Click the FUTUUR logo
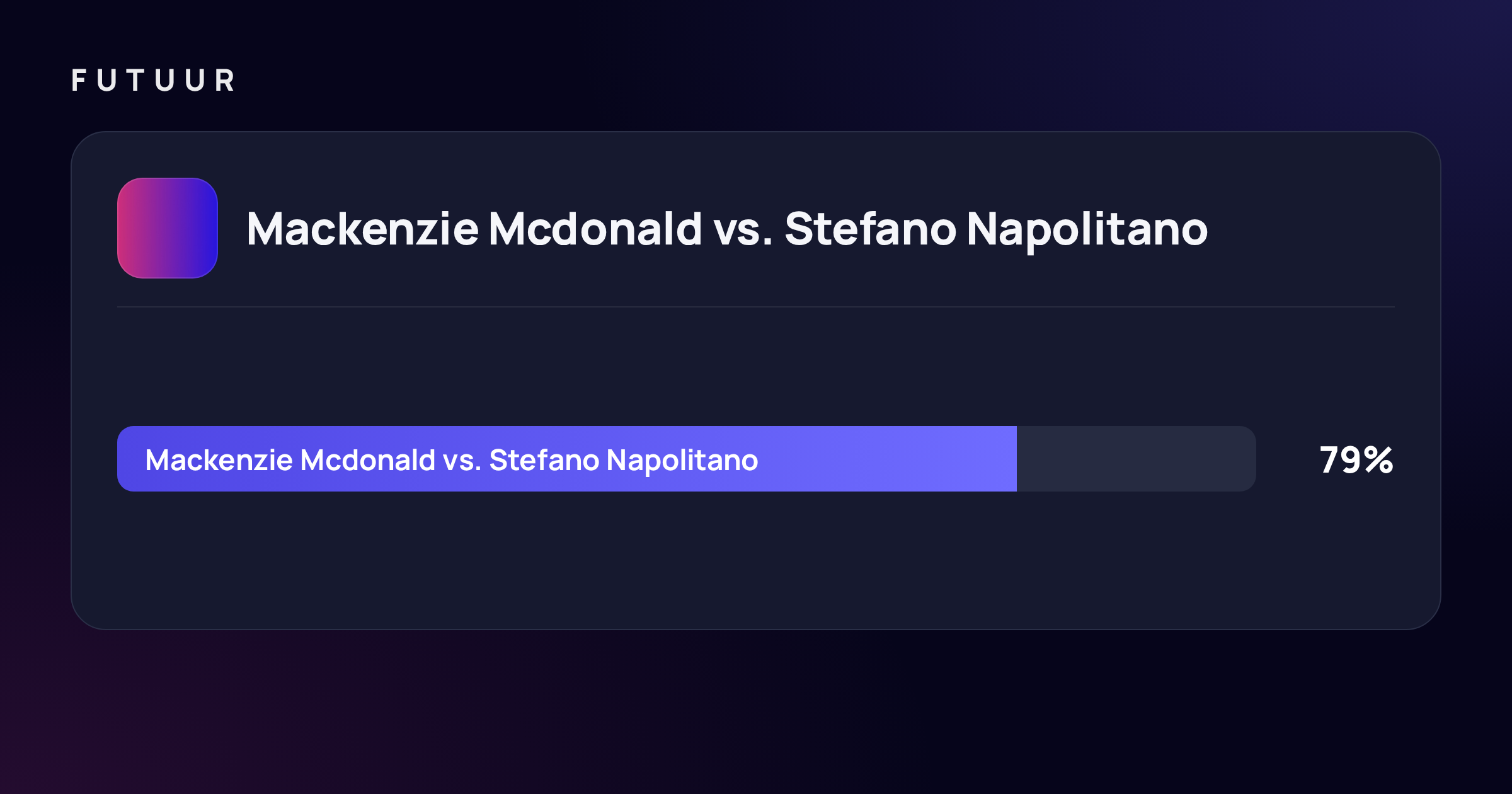1512x794 pixels. pyautogui.click(x=153, y=81)
